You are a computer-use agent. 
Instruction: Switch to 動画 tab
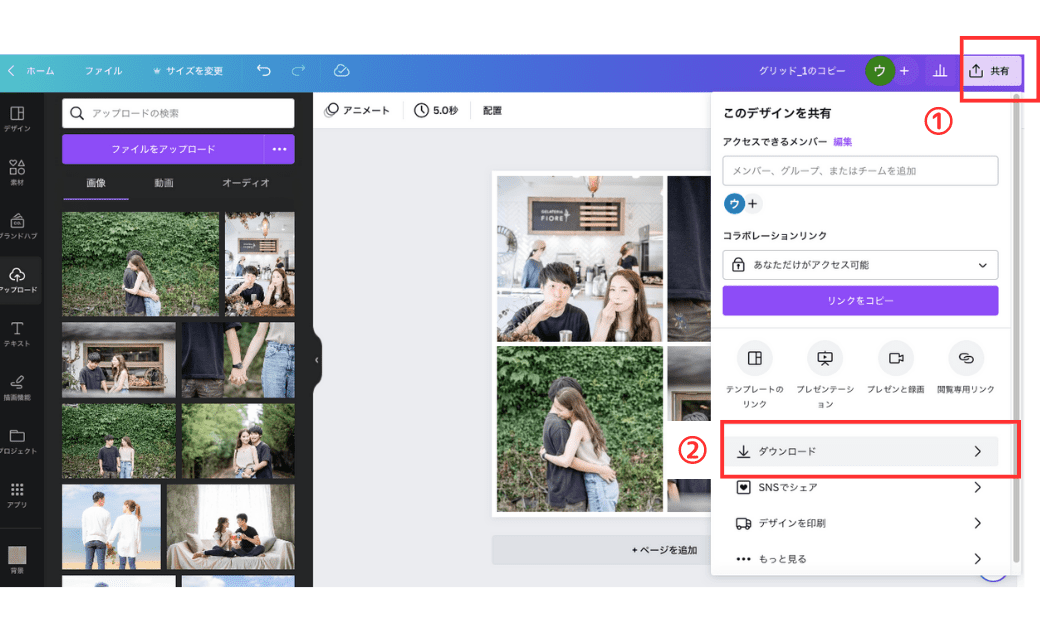click(164, 183)
